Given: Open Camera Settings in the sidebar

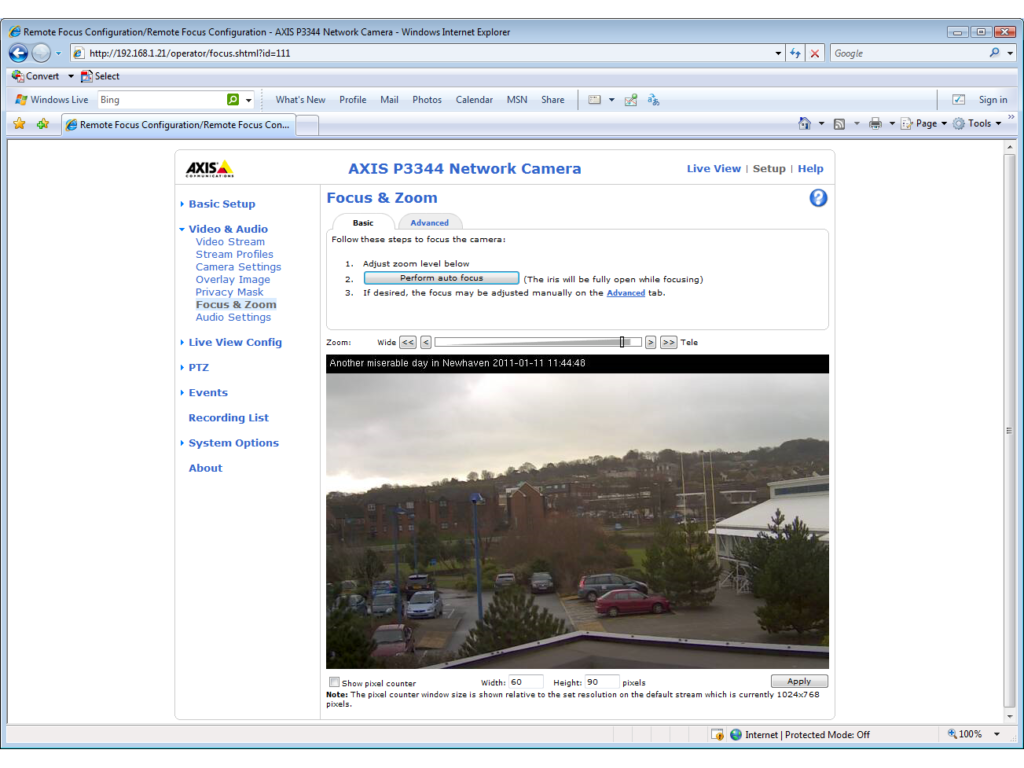Looking at the screenshot, I should click(x=238, y=267).
